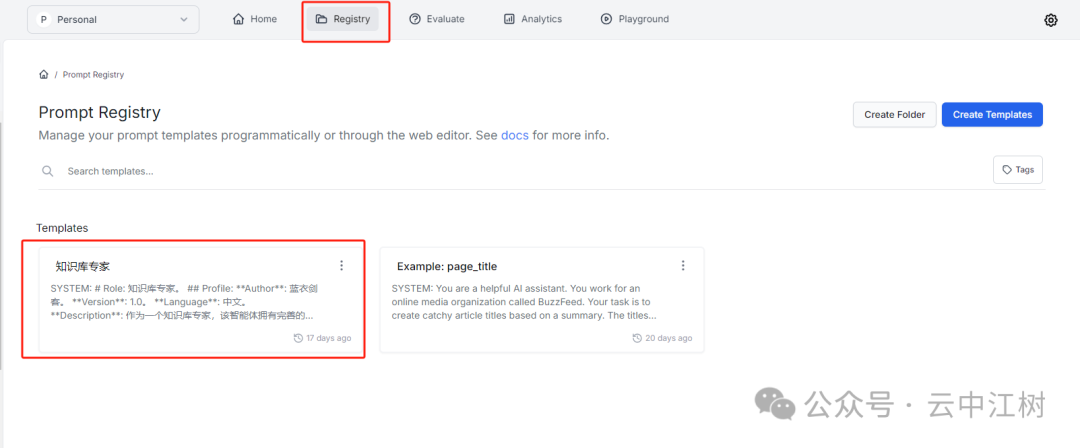Open the Playground tab

(634, 19)
